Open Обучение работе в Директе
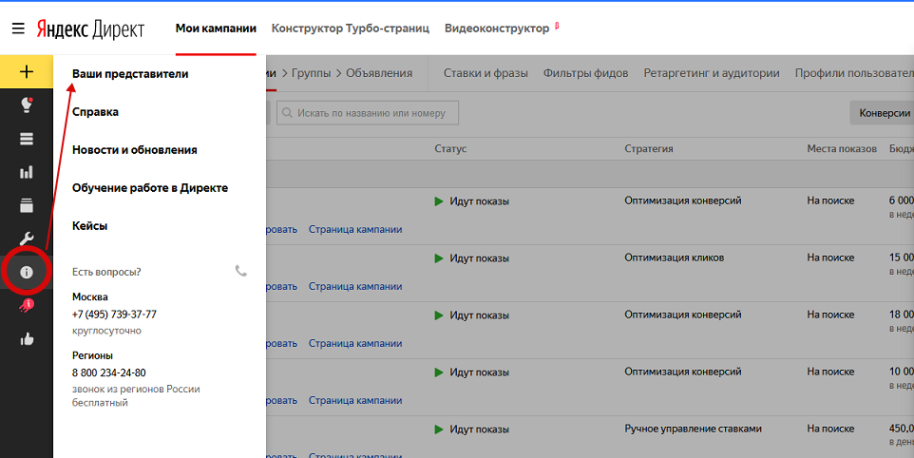This screenshot has height=458, width=914. pos(150,188)
